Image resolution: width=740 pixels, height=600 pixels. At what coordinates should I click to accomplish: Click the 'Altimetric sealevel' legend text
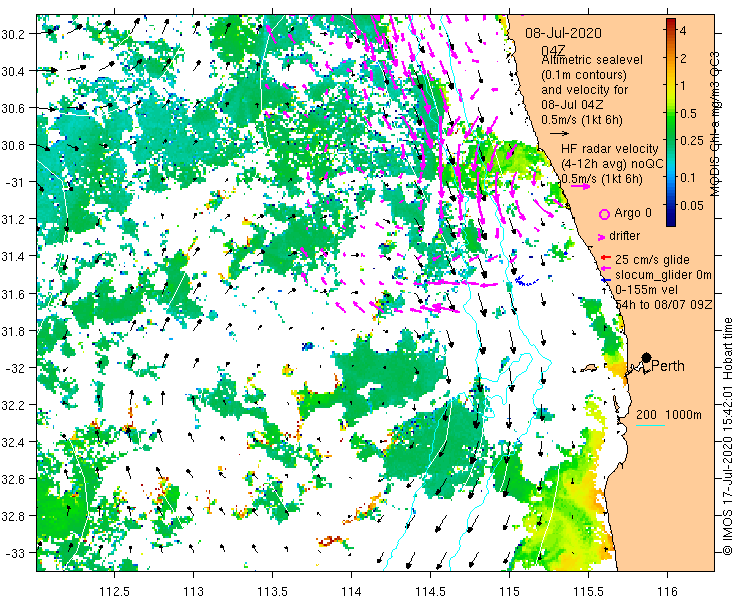point(592,60)
